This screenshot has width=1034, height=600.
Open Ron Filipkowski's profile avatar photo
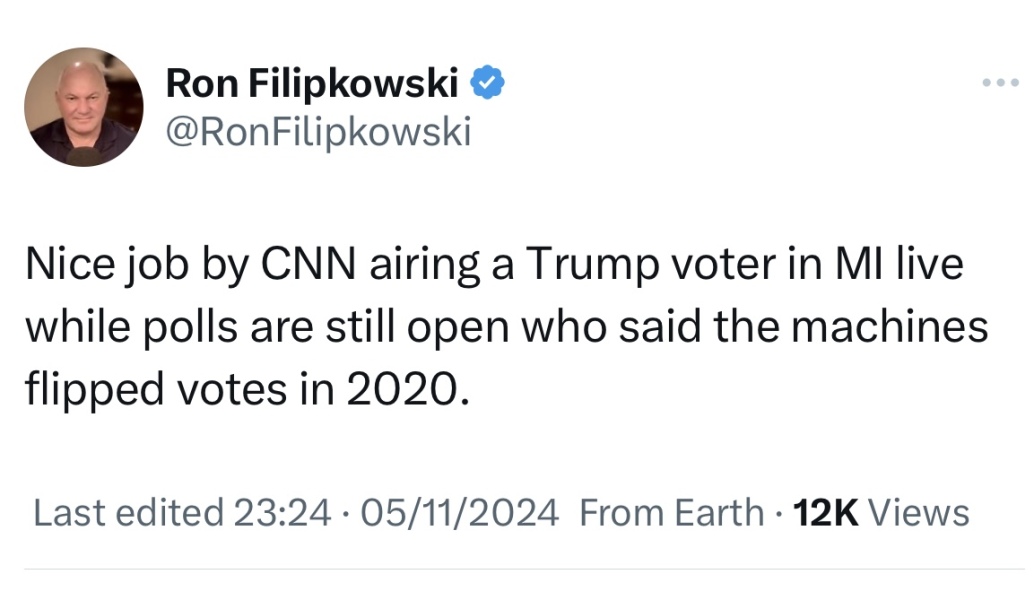84,107
